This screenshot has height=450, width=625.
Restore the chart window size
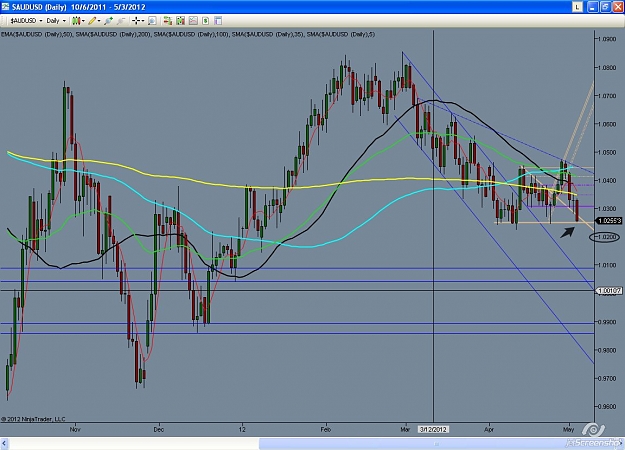tap(605, 7)
